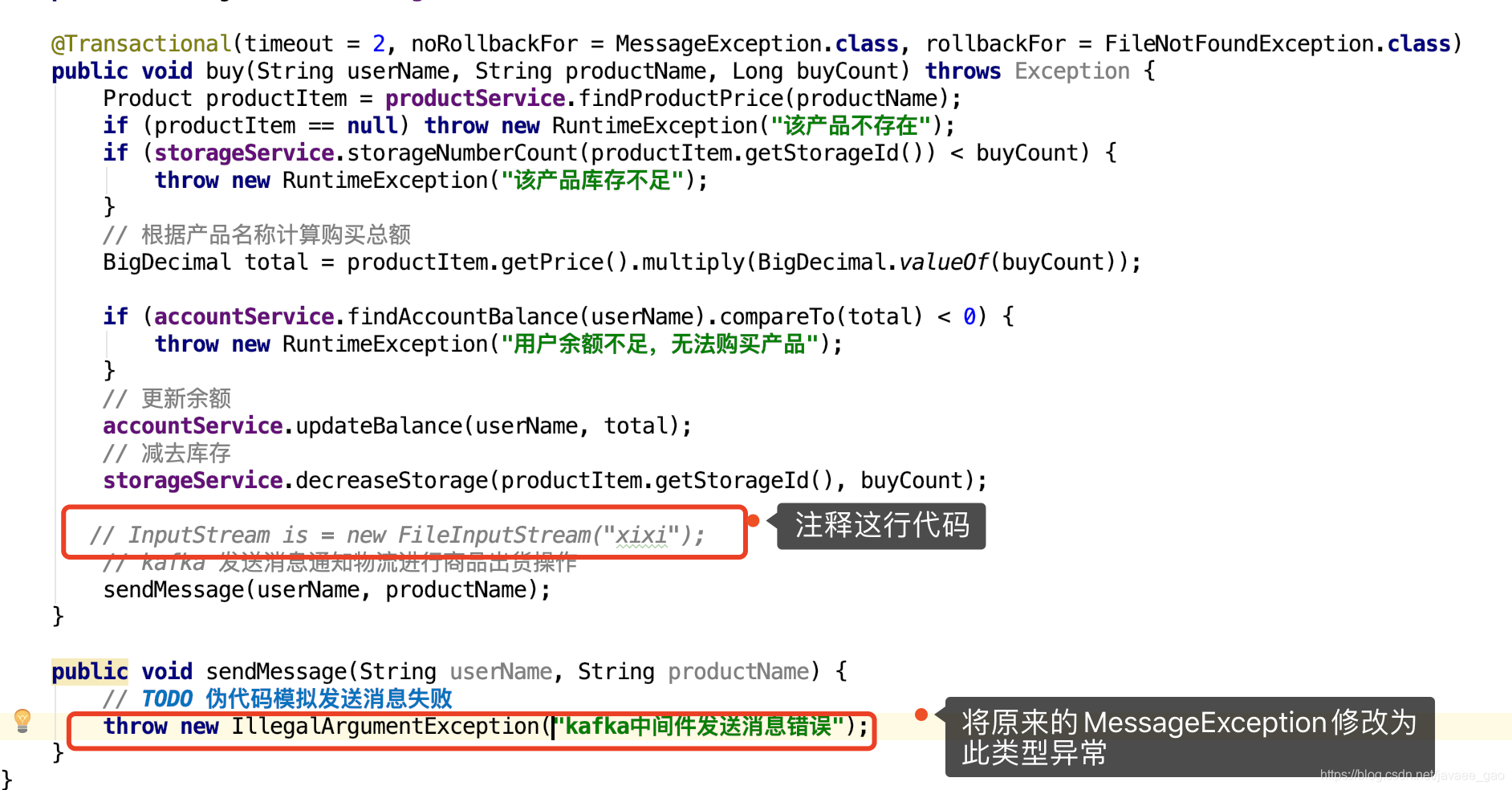Click IllegalArgumentException in the throw statement
Viewport: 1512px width, 790px height.
(x=385, y=726)
